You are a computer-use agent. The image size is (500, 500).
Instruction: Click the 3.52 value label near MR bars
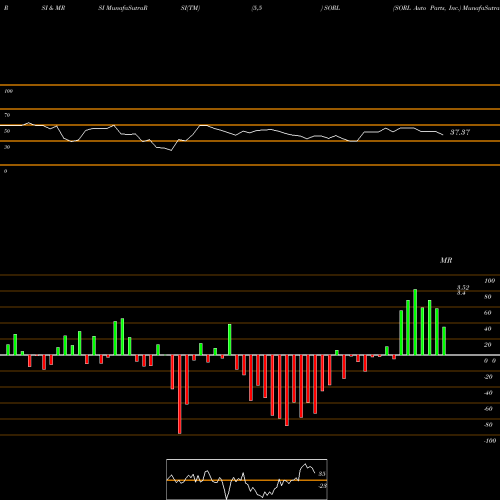[463, 287]
